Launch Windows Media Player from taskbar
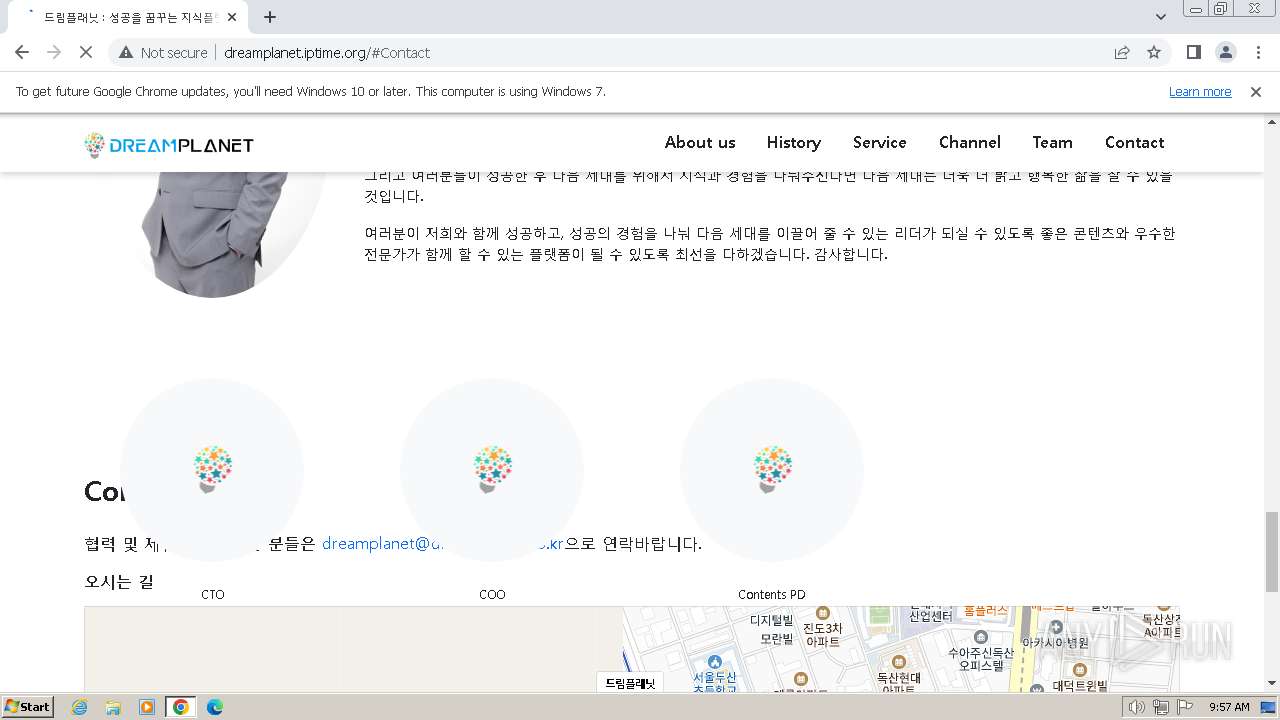 [147, 707]
